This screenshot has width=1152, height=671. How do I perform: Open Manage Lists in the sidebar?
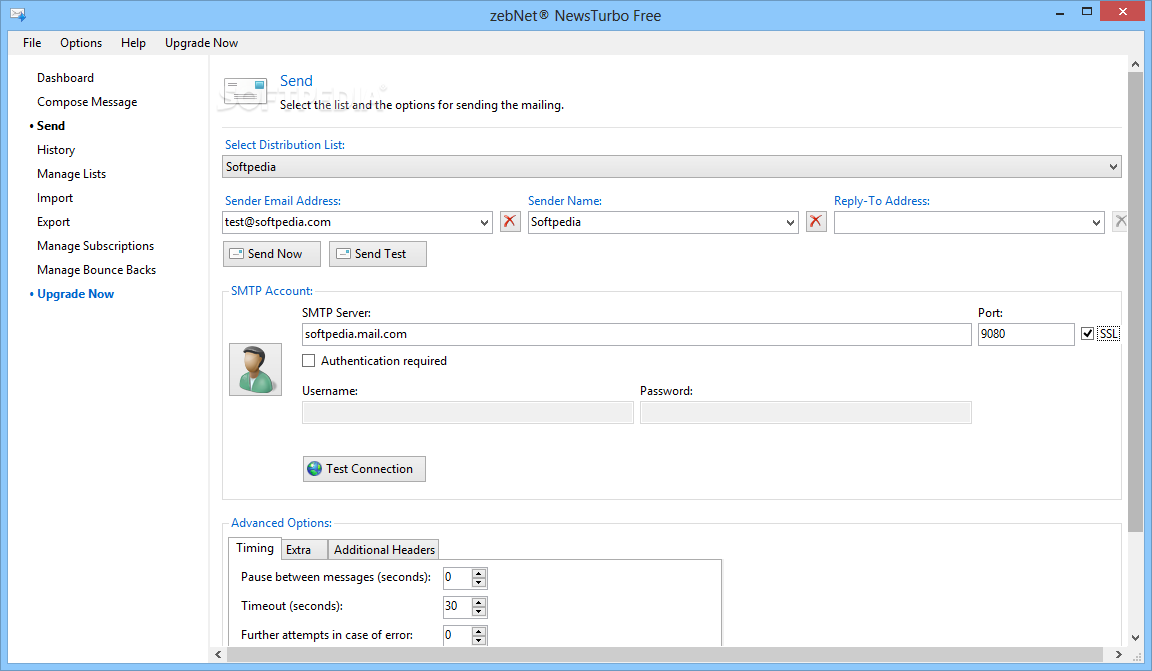point(71,174)
